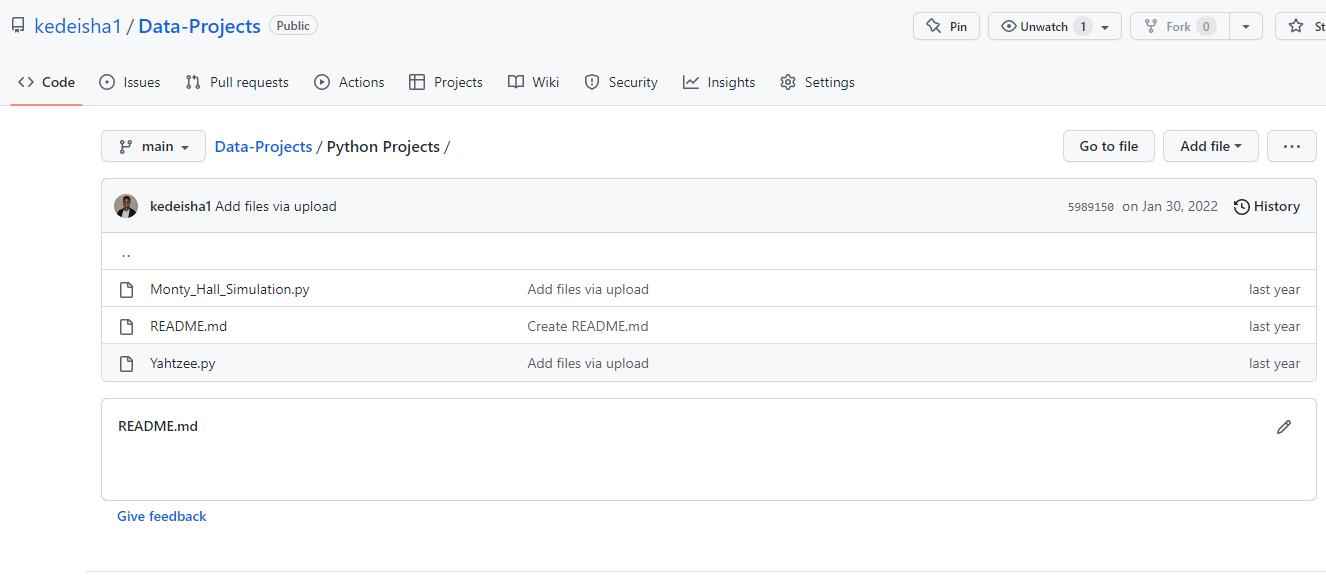Click last year timestamp for Monty_Hall_Simulation.py

click(1275, 289)
